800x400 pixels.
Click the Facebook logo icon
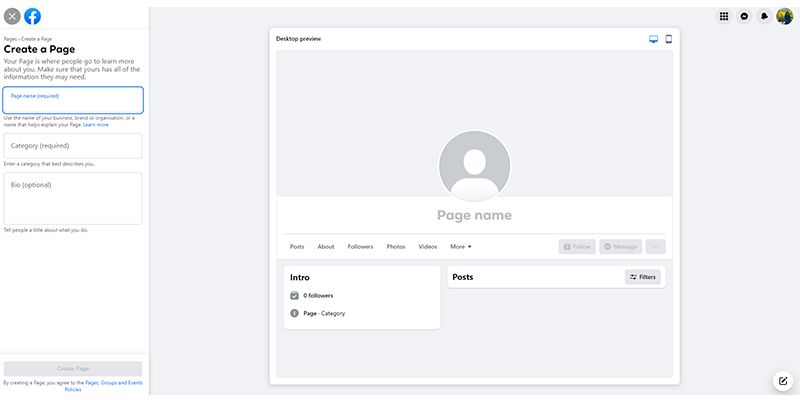pyautogui.click(x=33, y=16)
